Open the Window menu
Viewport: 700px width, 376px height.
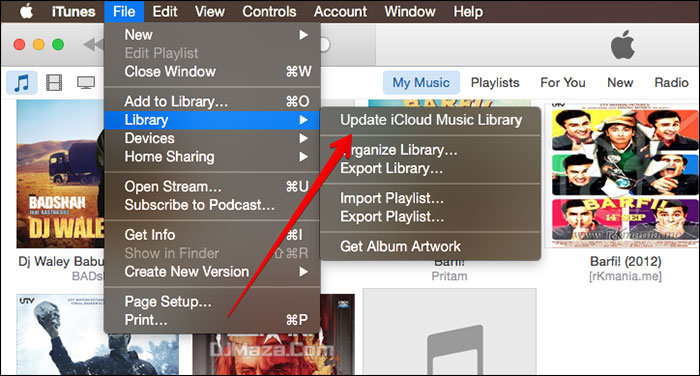point(410,11)
